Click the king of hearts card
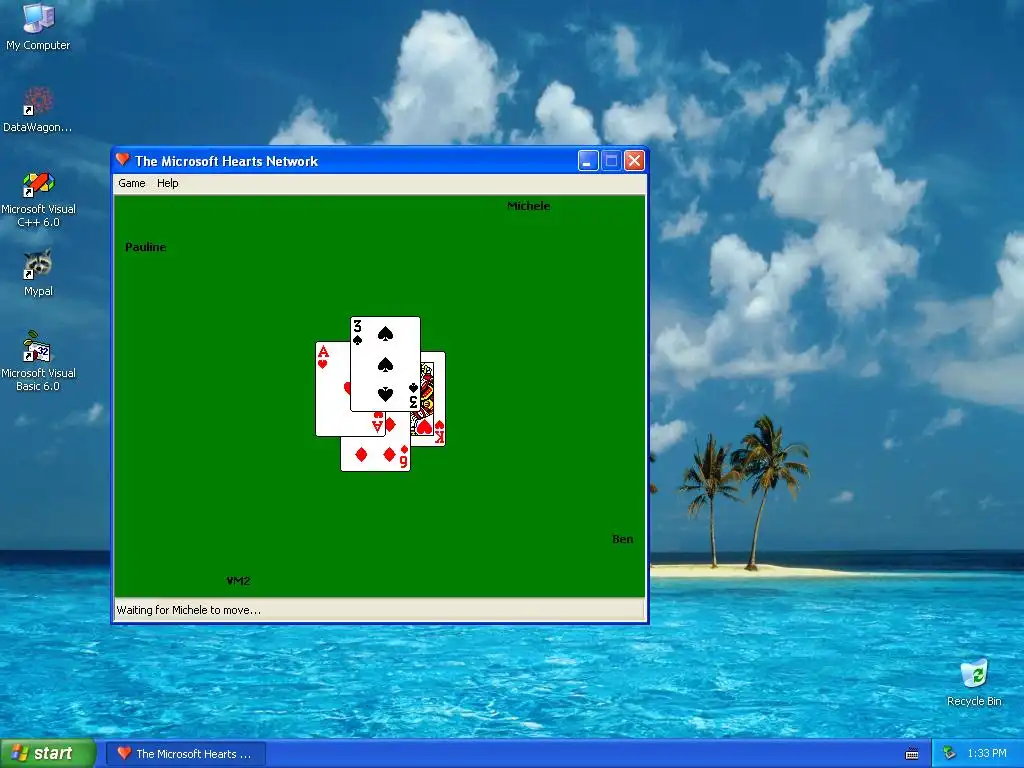1024x768 pixels. (x=434, y=400)
